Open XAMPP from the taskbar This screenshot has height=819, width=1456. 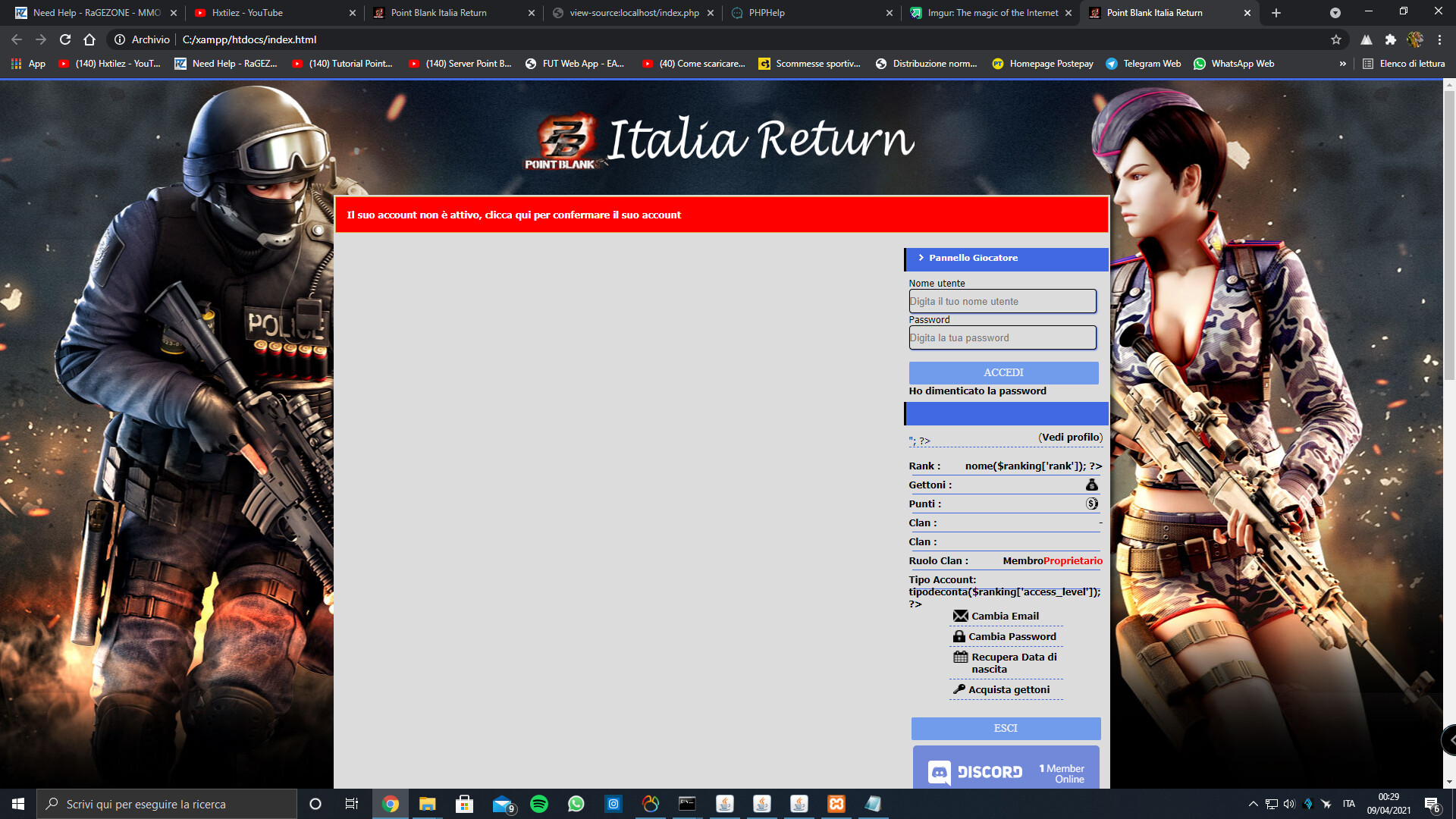[x=836, y=804]
